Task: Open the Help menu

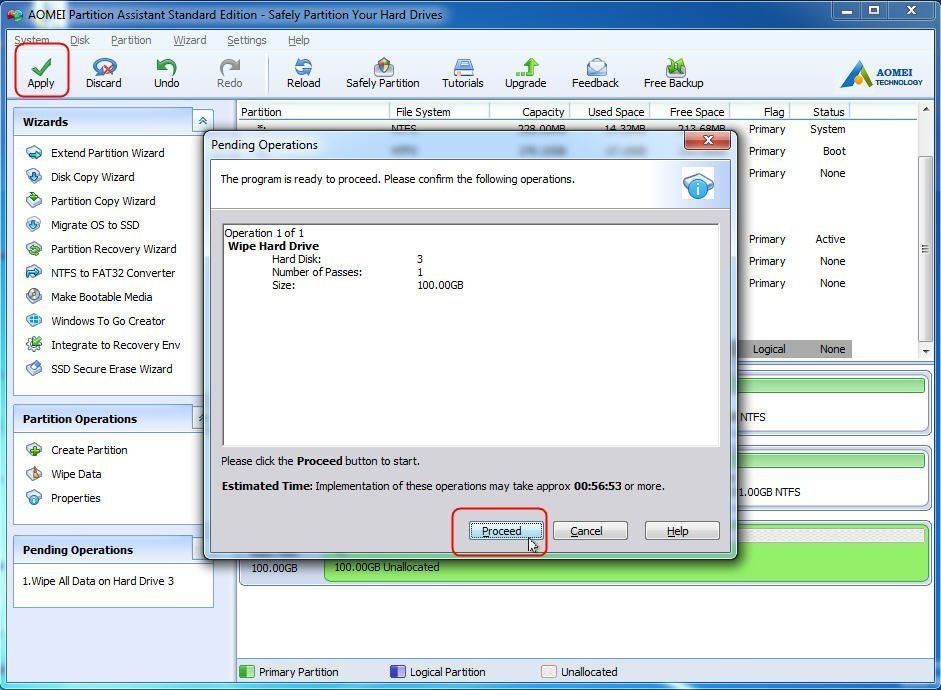Action: (298, 40)
